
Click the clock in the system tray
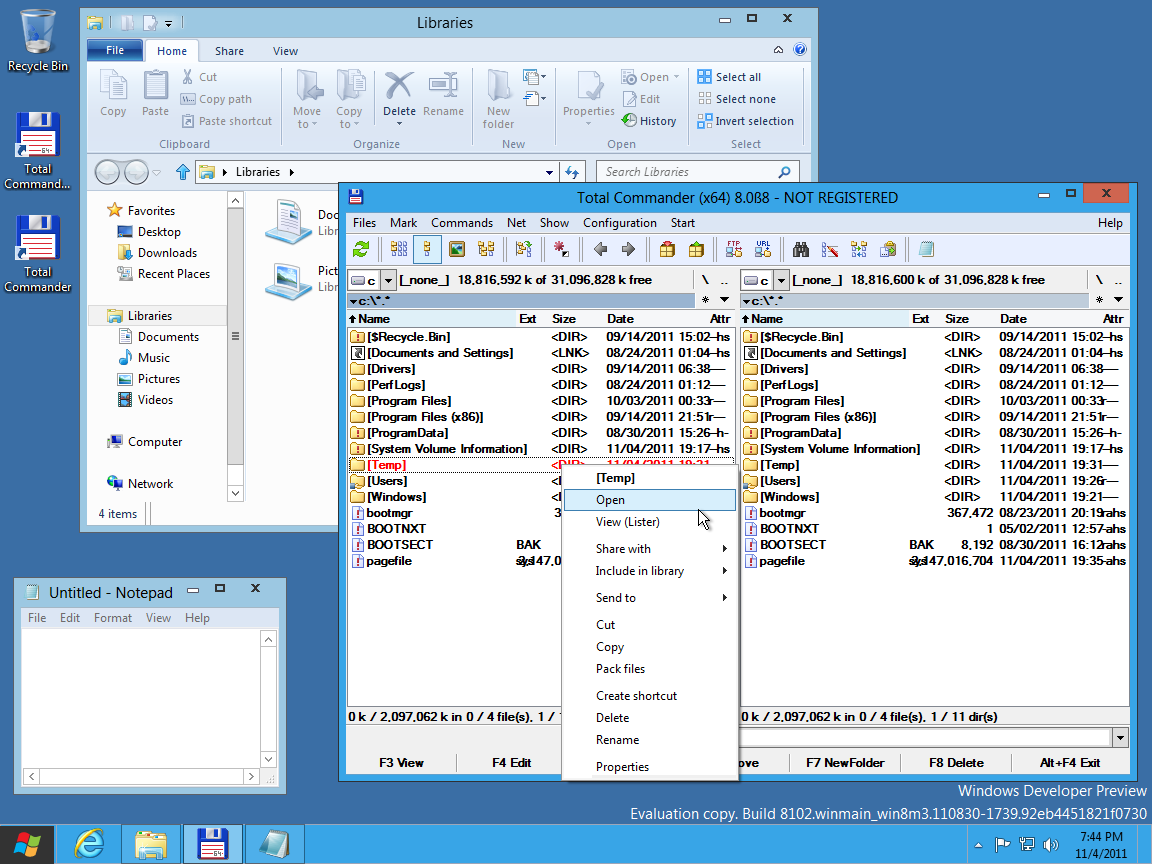click(1101, 845)
